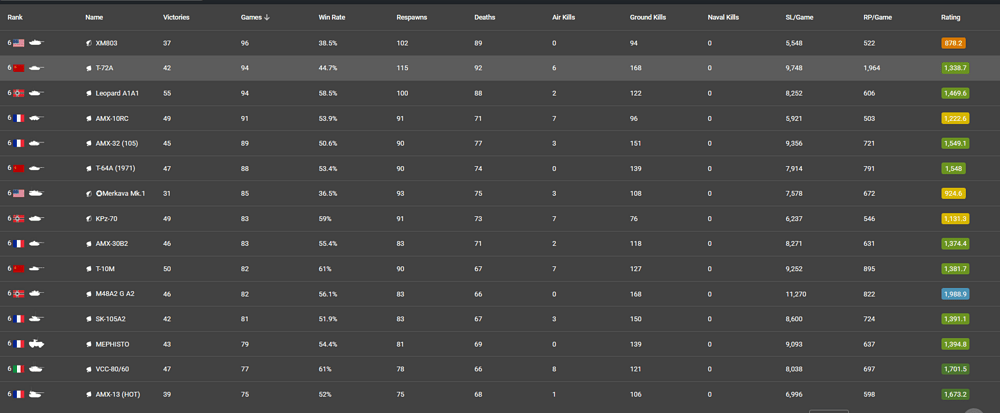Click the small class icon left of Leopard A1A1
1000x413 pixels.
89,93
